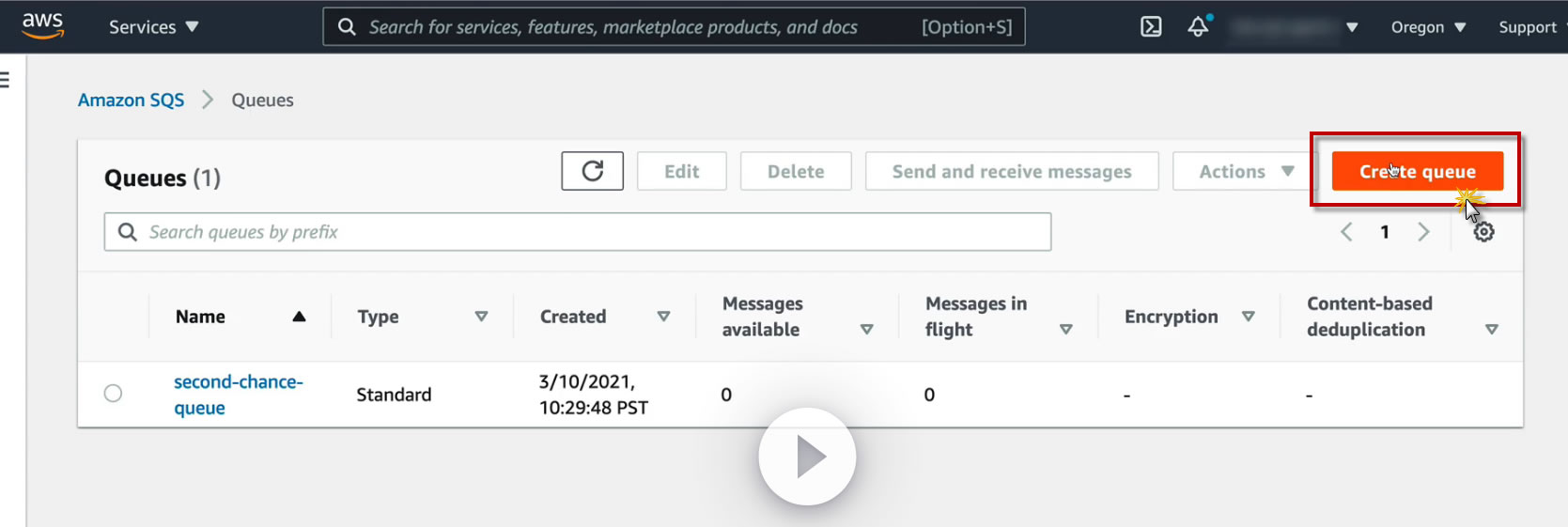Image resolution: width=1568 pixels, height=527 pixels.
Task: Sort by Created column arrow
Action: coord(663,317)
